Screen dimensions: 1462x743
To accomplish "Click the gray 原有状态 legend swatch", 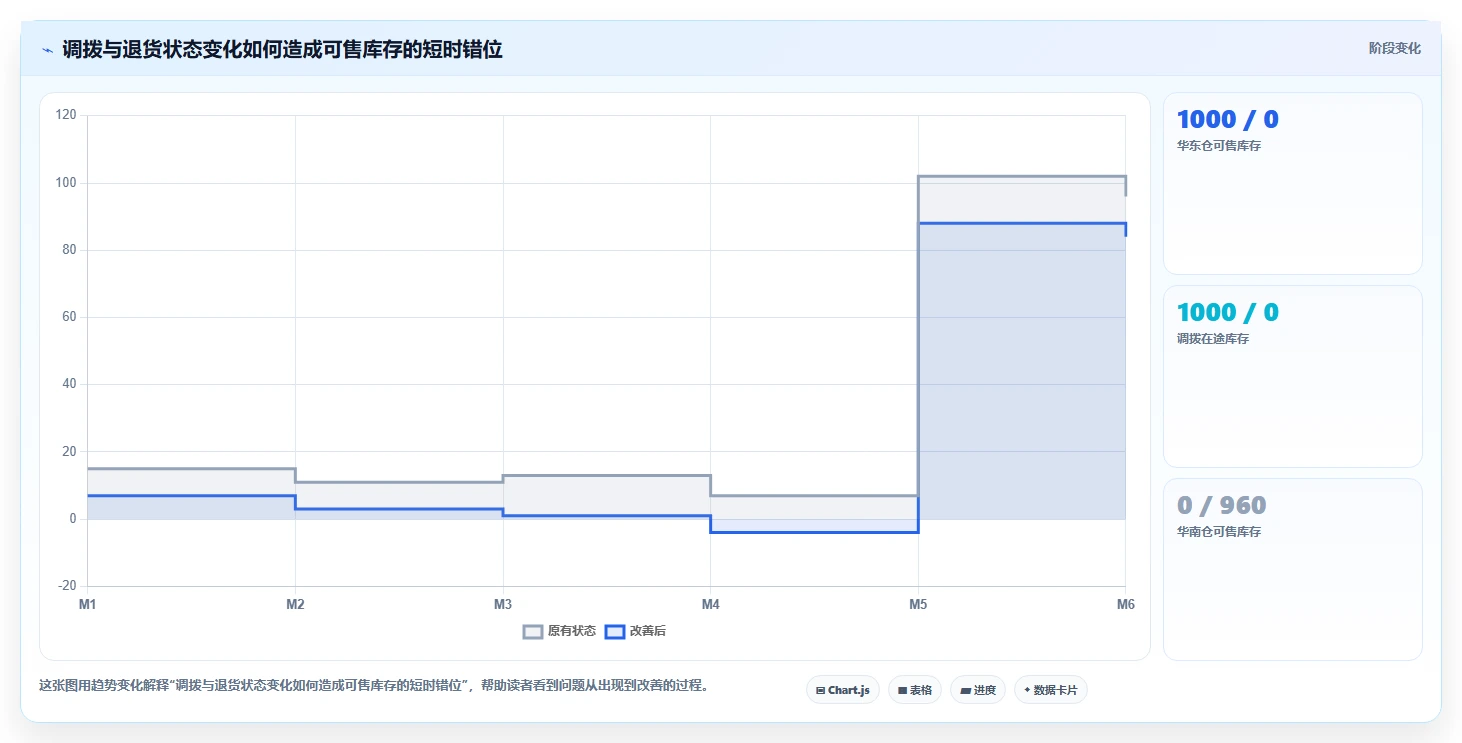I will [533, 631].
